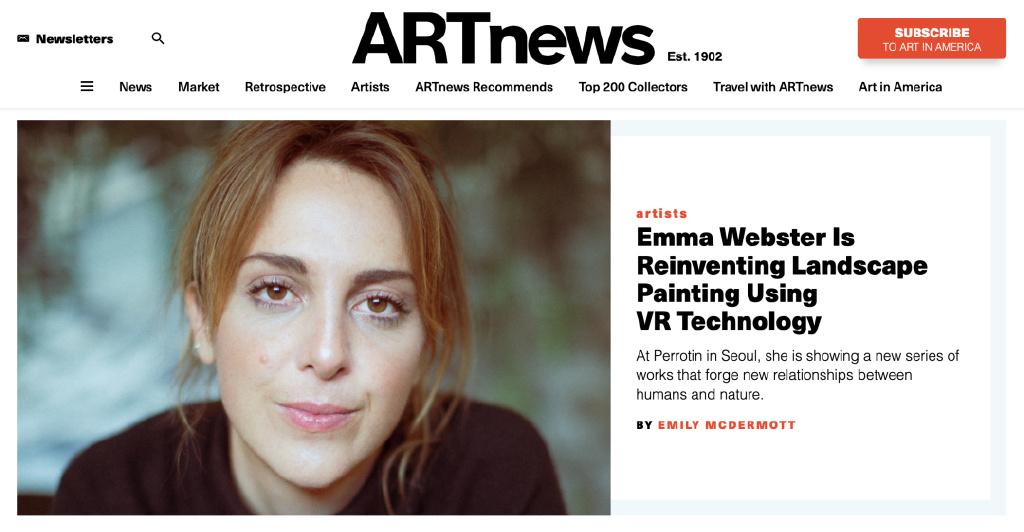Open Emma Webster portrait photo

coord(313,317)
